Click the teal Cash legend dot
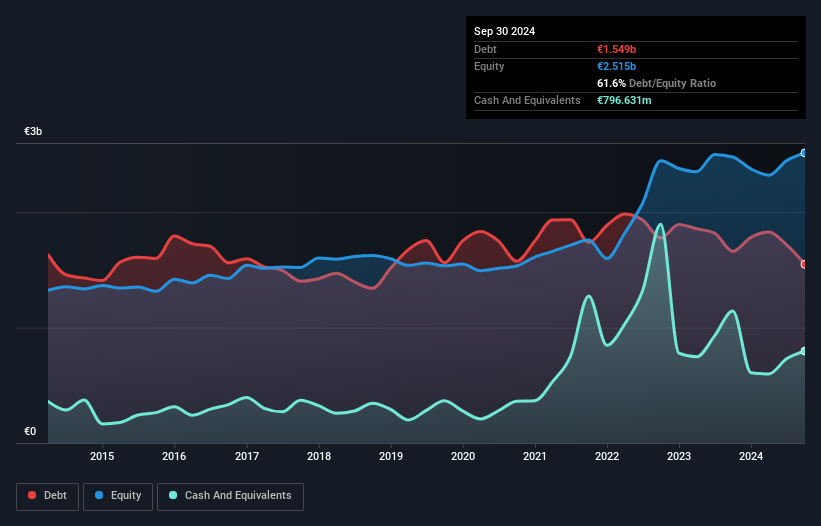The height and width of the screenshot is (526, 821). [x=173, y=495]
